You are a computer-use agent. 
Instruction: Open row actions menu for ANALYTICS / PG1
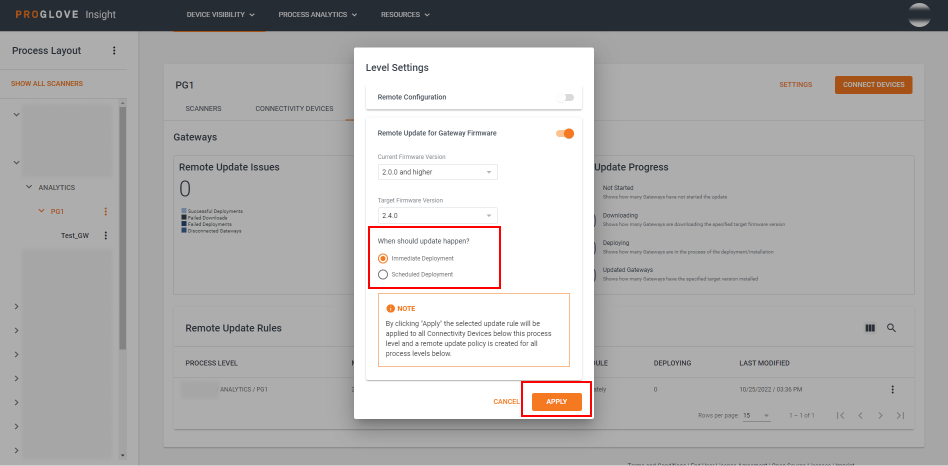[x=892, y=389]
